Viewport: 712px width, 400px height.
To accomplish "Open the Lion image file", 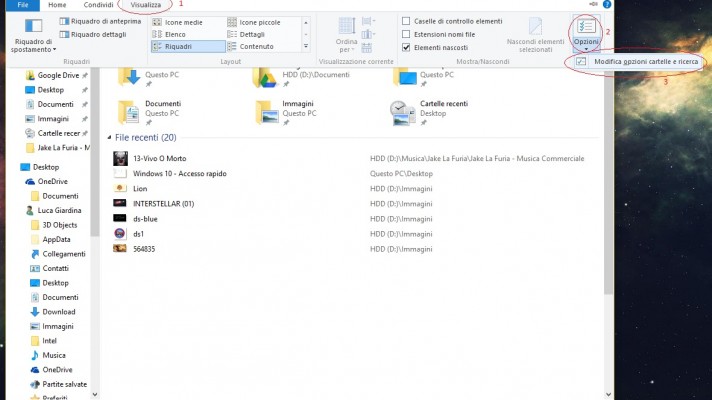I will coord(140,188).
